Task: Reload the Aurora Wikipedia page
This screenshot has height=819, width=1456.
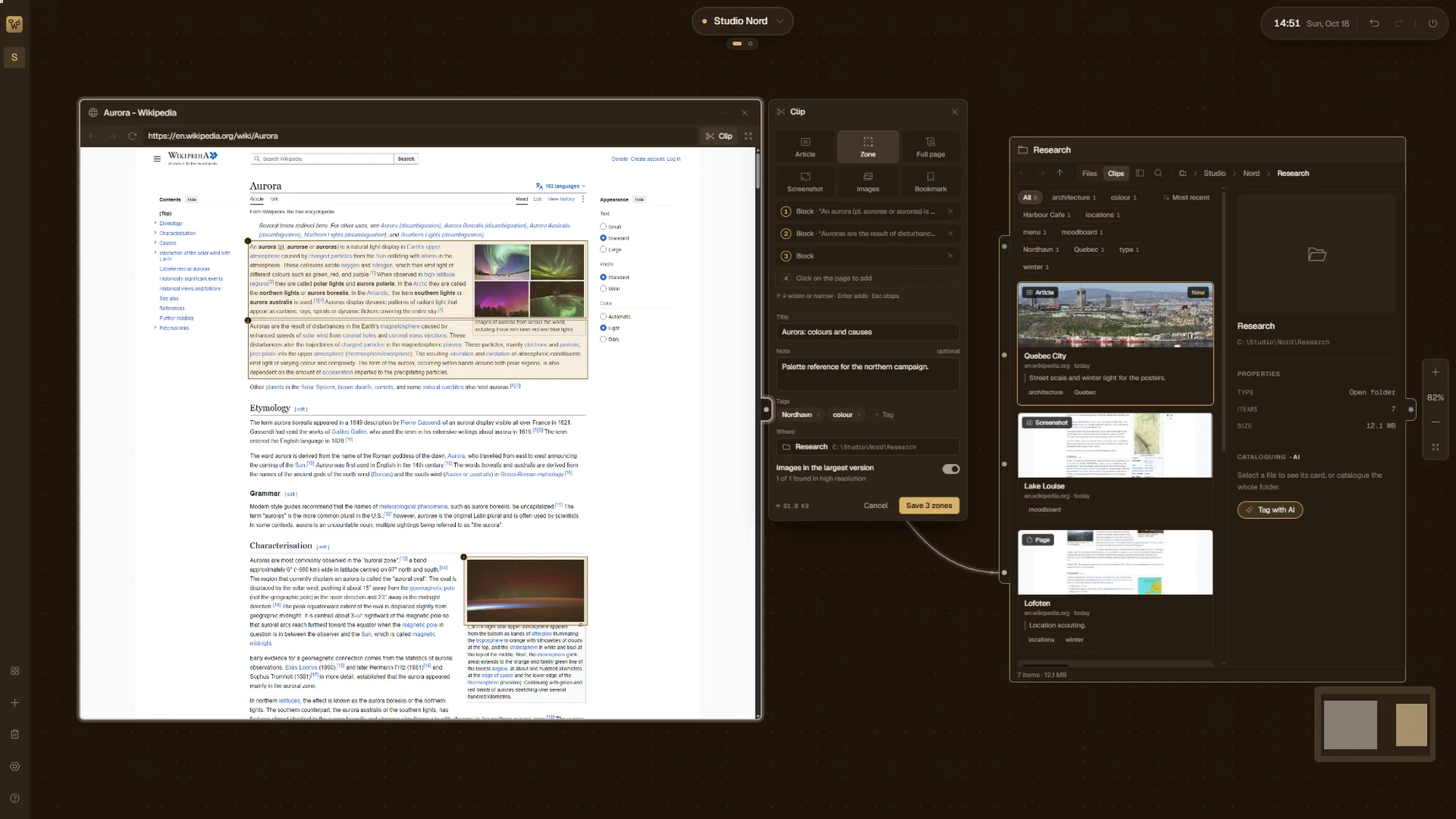Action: [x=132, y=136]
